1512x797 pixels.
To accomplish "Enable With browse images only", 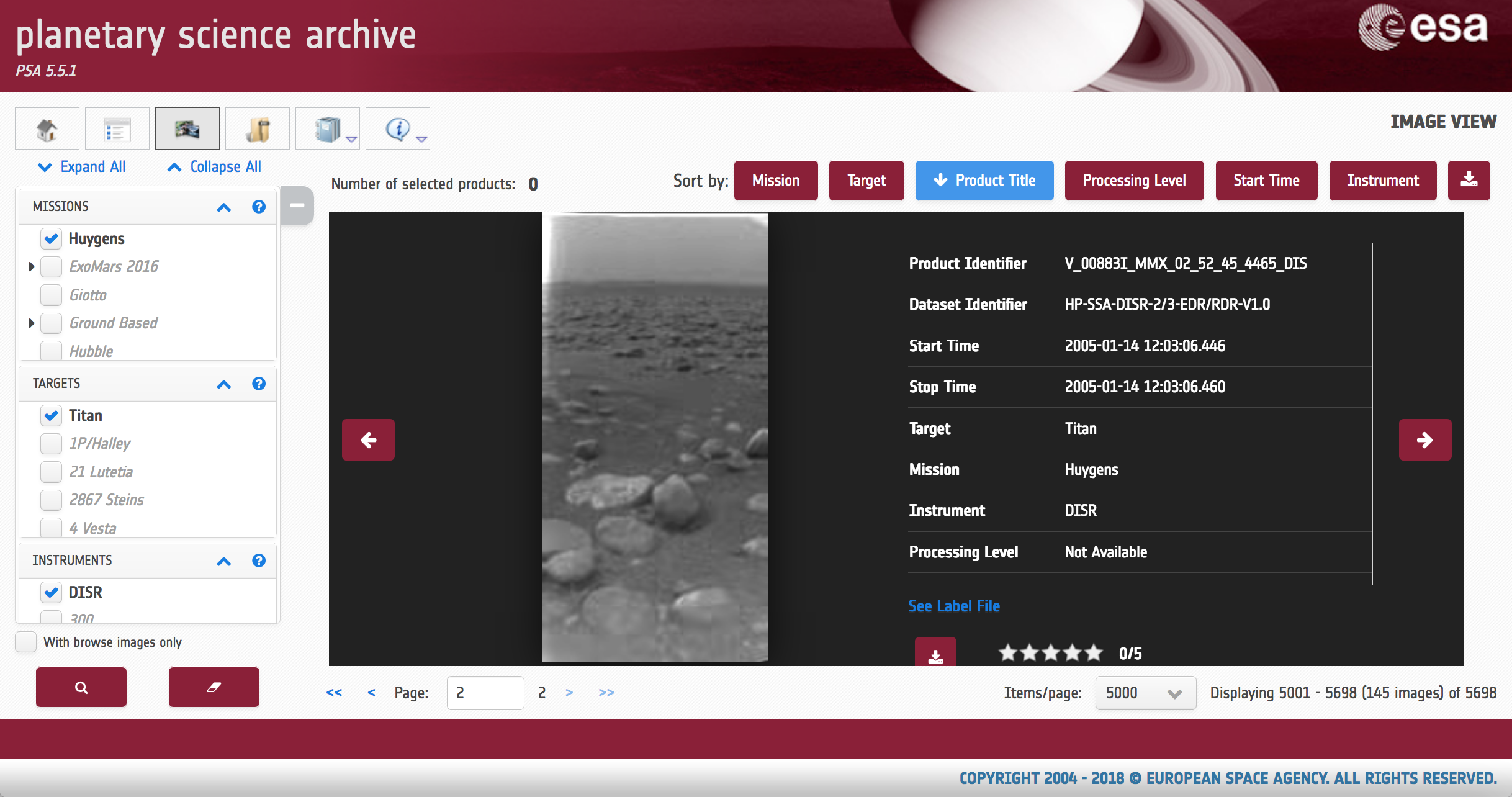I will pyautogui.click(x=26, y=642).
